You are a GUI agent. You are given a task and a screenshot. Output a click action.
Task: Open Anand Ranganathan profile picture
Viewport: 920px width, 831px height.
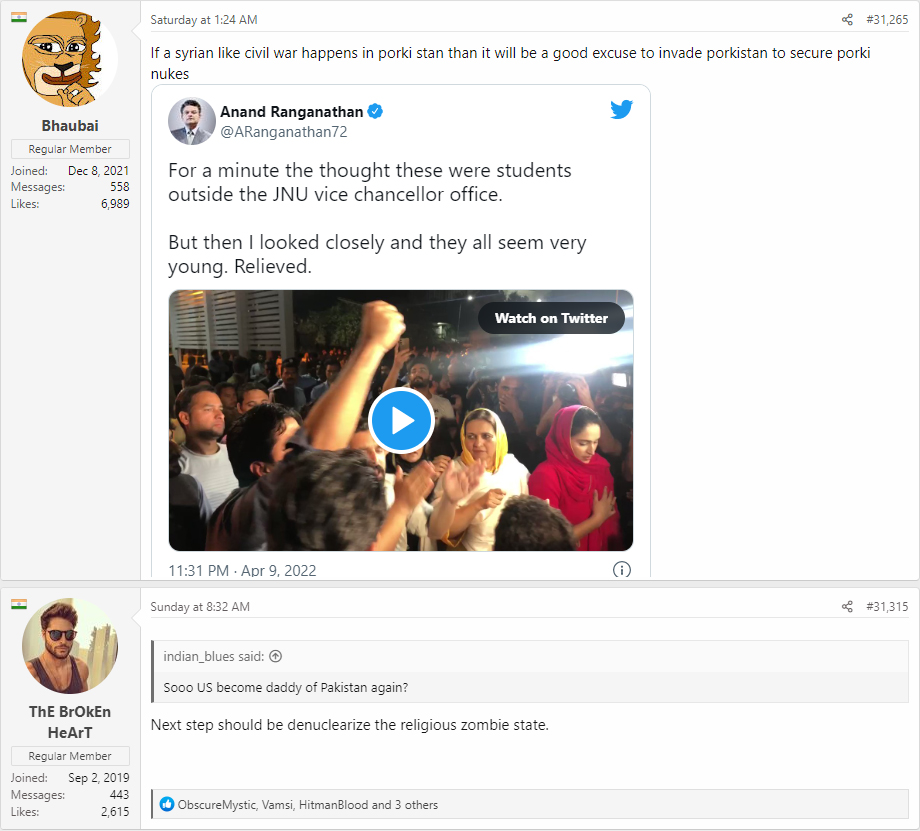tap(192, 121)
